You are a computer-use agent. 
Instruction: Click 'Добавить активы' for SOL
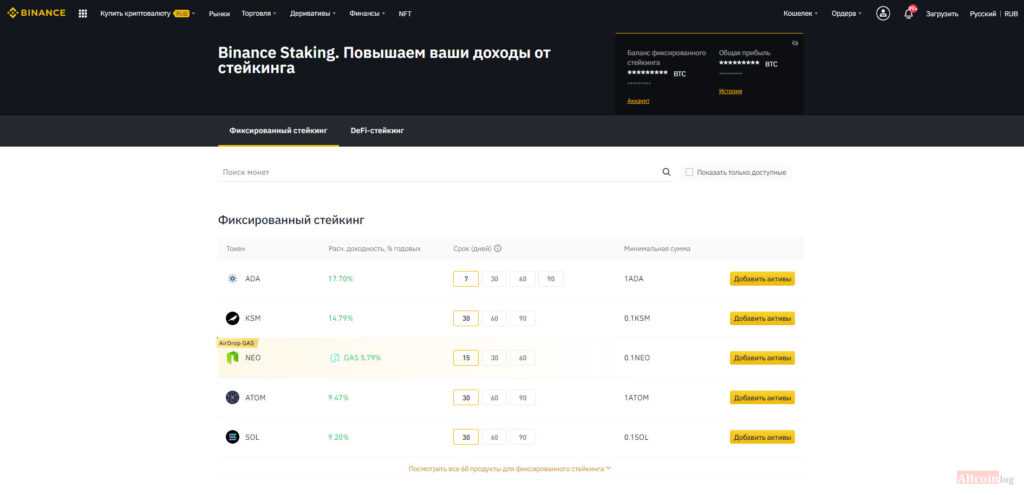(x=762, y=437)
